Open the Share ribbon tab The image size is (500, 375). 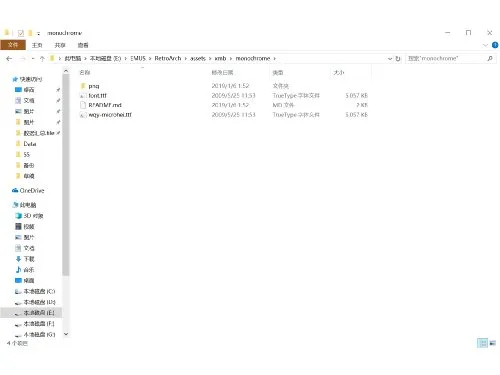pos(60,45)
